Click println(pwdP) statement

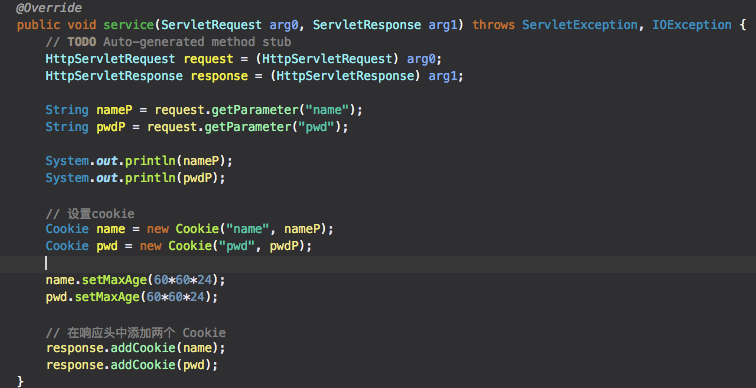(x=175, y=178)
